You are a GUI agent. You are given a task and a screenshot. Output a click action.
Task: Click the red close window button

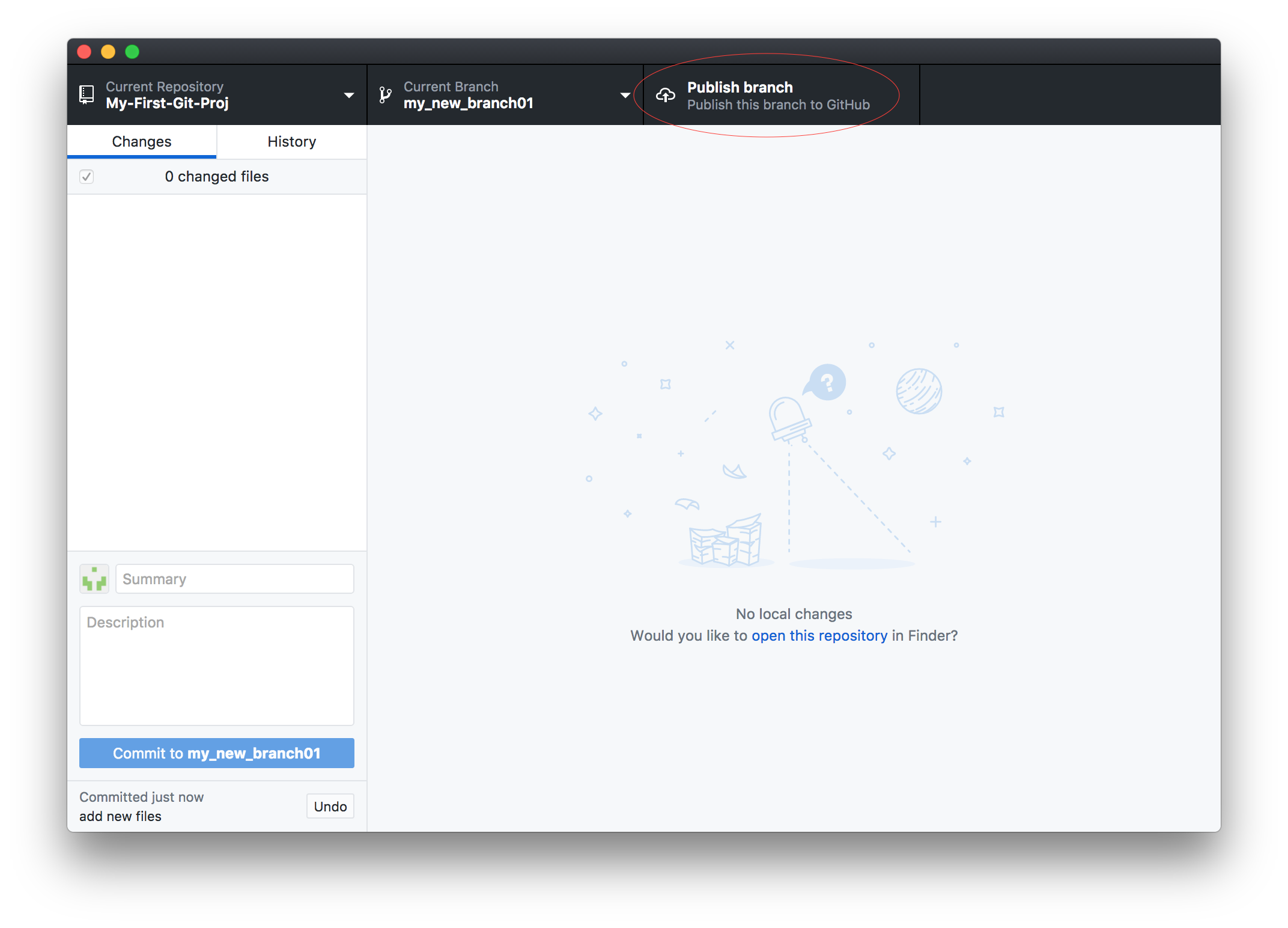click(84, 52)
